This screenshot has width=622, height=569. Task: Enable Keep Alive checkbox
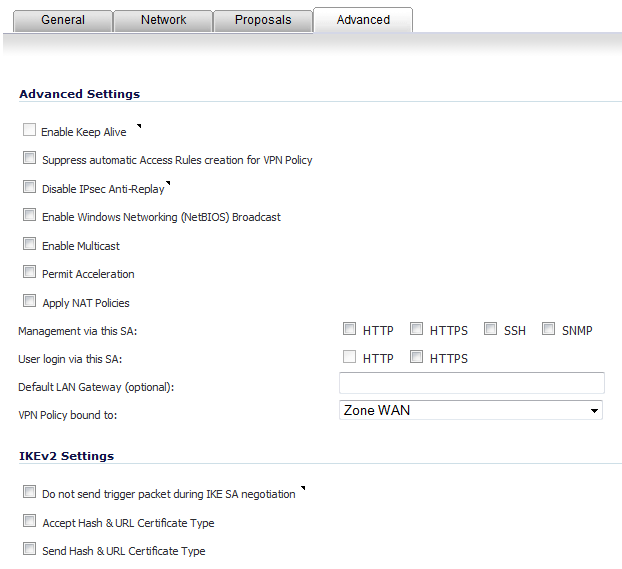(x=29, y=130)
